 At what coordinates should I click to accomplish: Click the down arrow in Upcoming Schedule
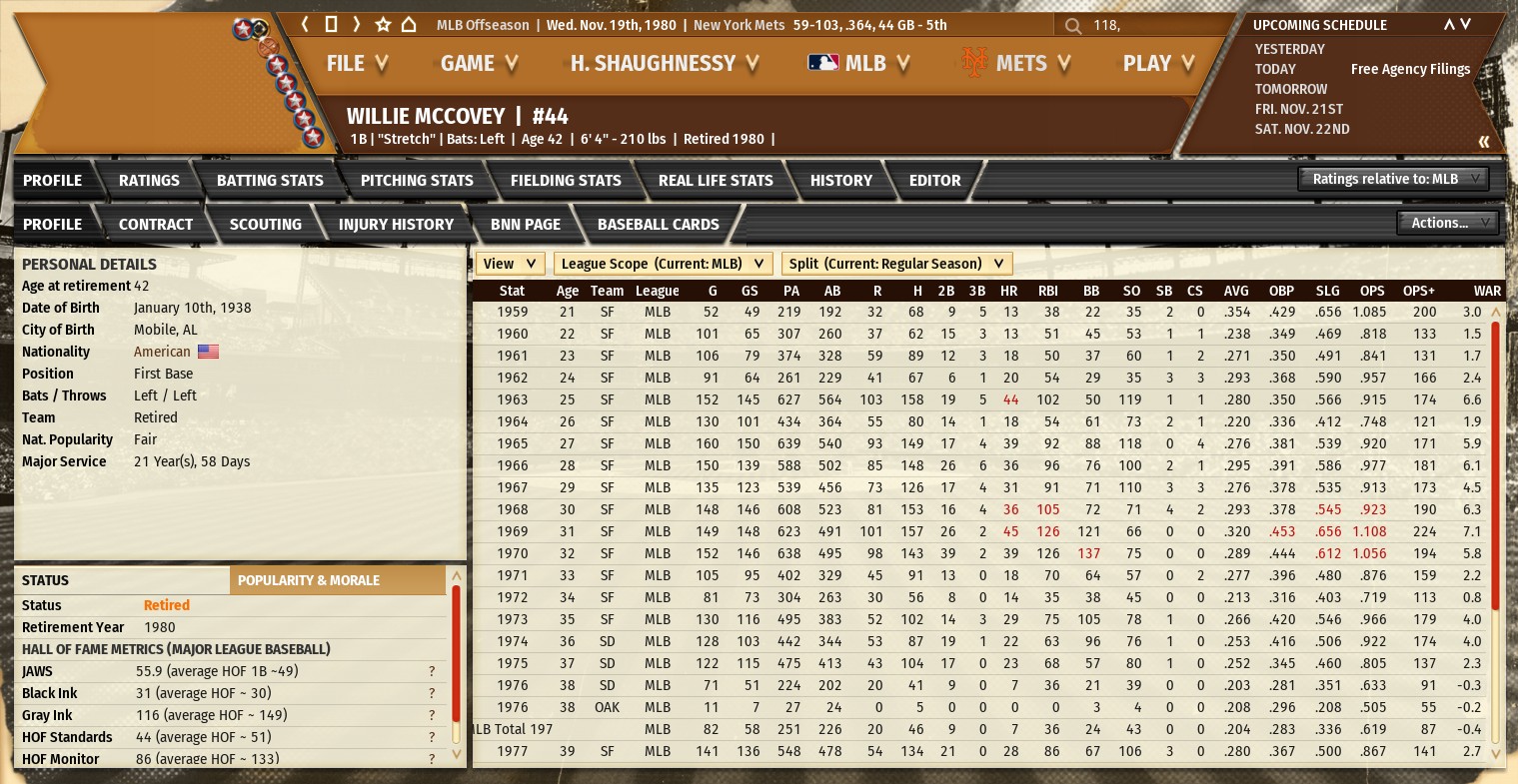click(1466, 24)
